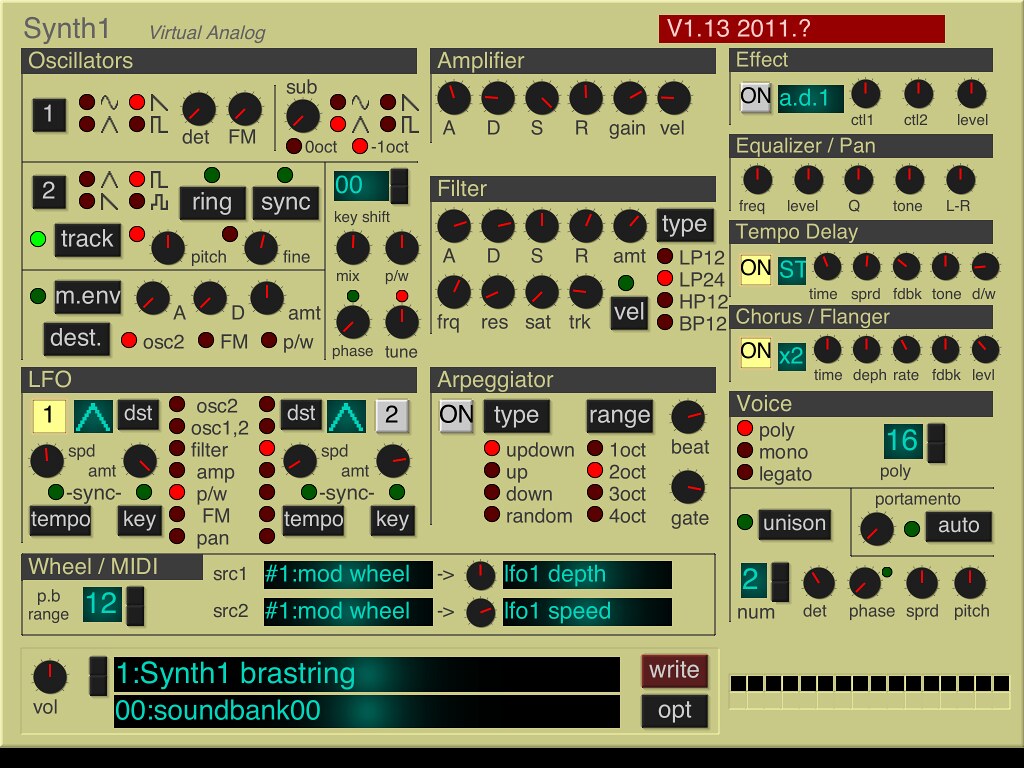Click the Tempo Delay ST mode display

792,270
